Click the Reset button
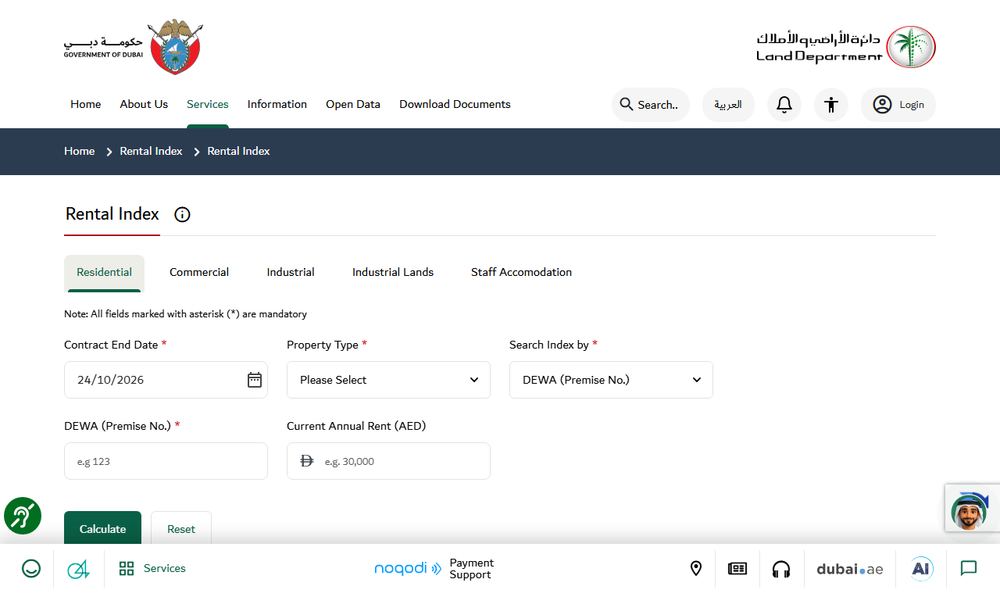The height and width of the screenshot is (594, 1000). [x=181, y=528]
